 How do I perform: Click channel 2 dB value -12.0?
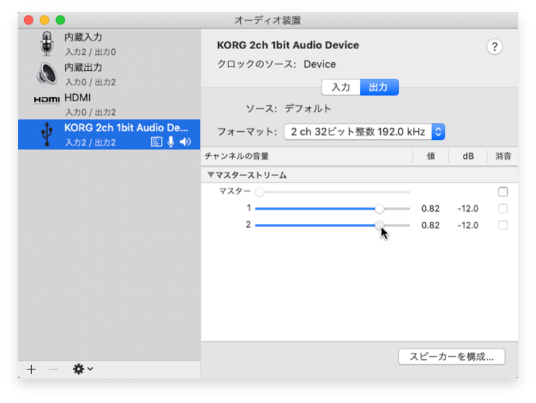tap(468, 225)
